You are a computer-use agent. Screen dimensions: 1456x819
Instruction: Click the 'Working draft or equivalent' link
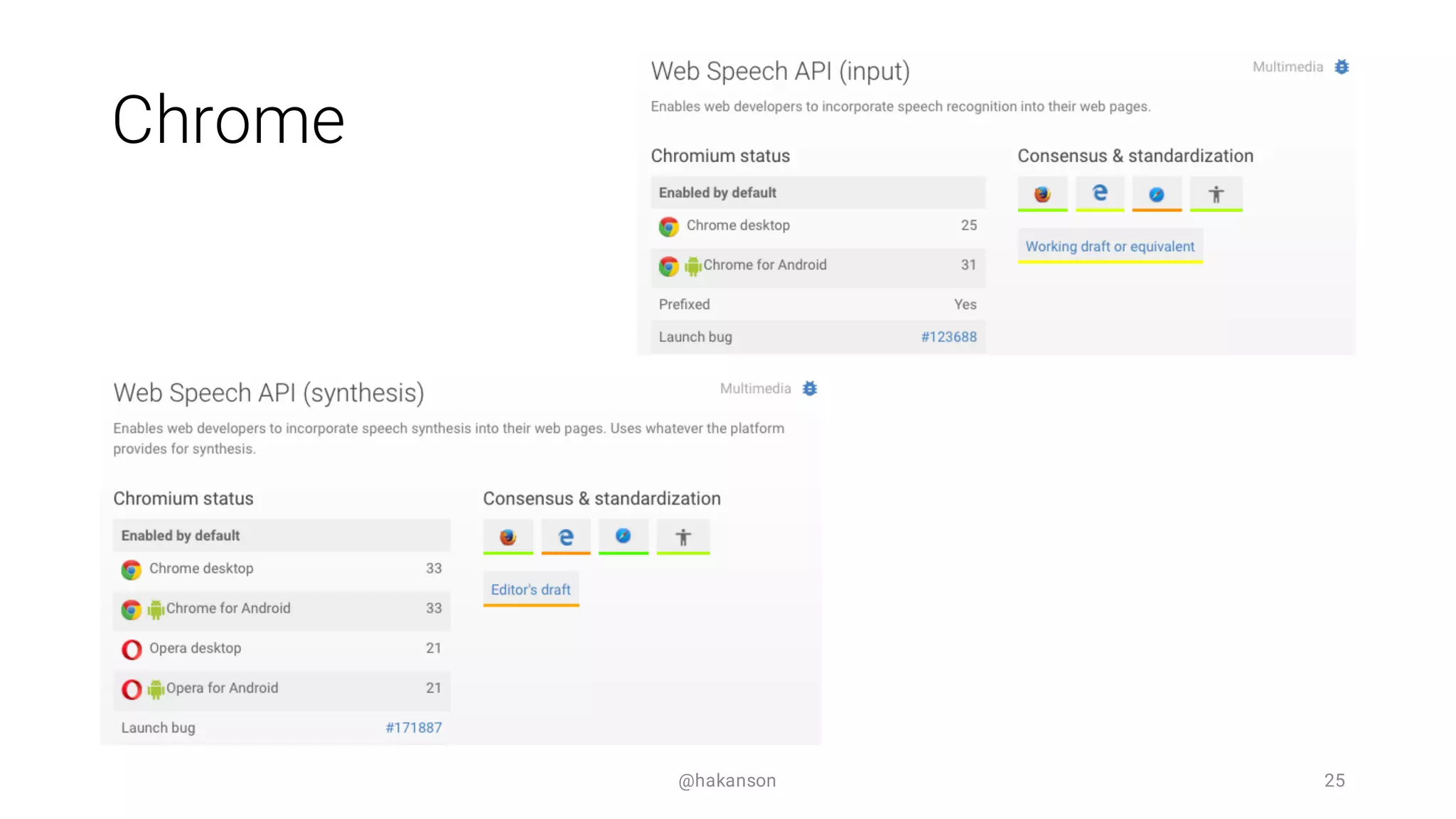coord(1110,247)
